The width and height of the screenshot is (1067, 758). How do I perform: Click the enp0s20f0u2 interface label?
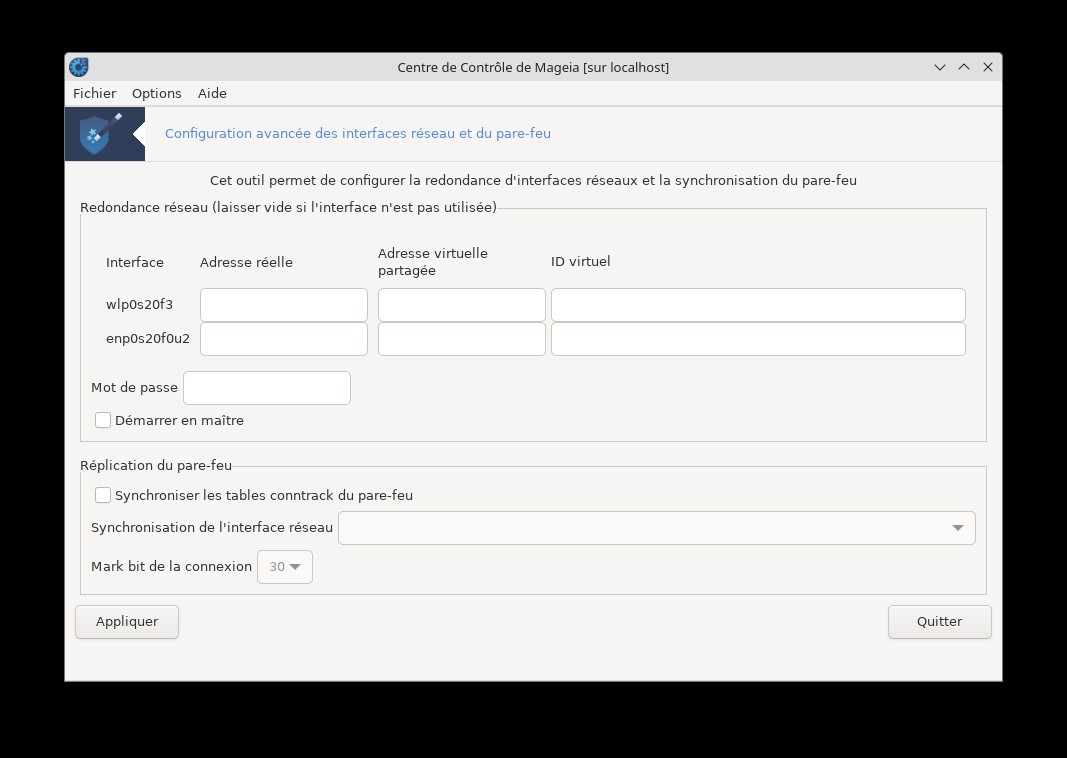click(148, 338)
